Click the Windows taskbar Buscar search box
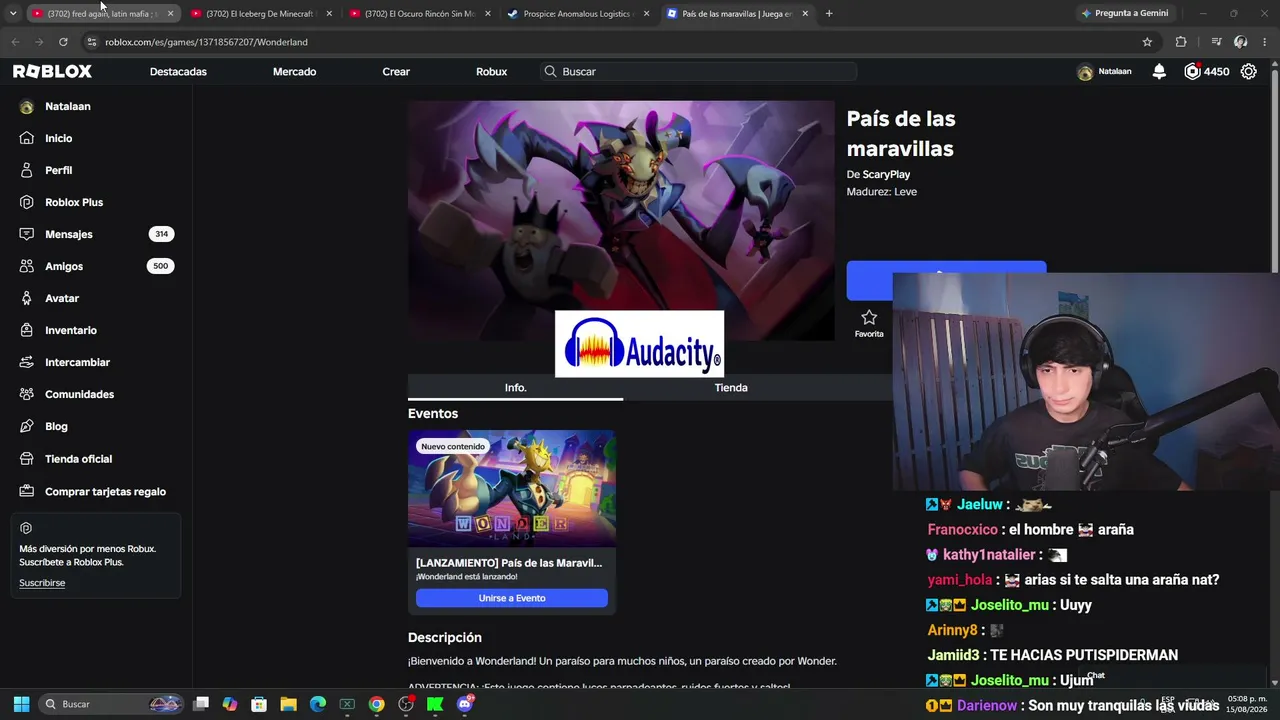Image resolution: width=1280 pixels, height=720 pixels. click(111, 704)
